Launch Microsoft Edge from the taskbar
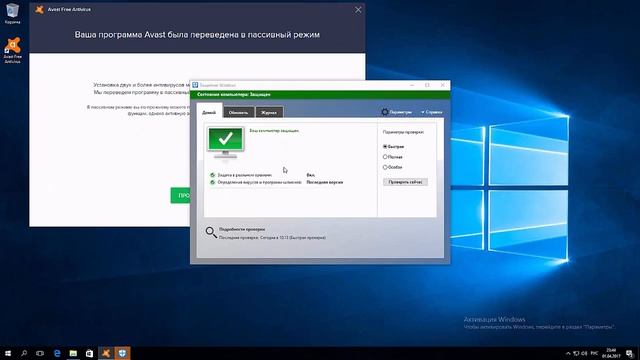Image resolution: width=640 pixels, height=360 pixels. [57, 353]
